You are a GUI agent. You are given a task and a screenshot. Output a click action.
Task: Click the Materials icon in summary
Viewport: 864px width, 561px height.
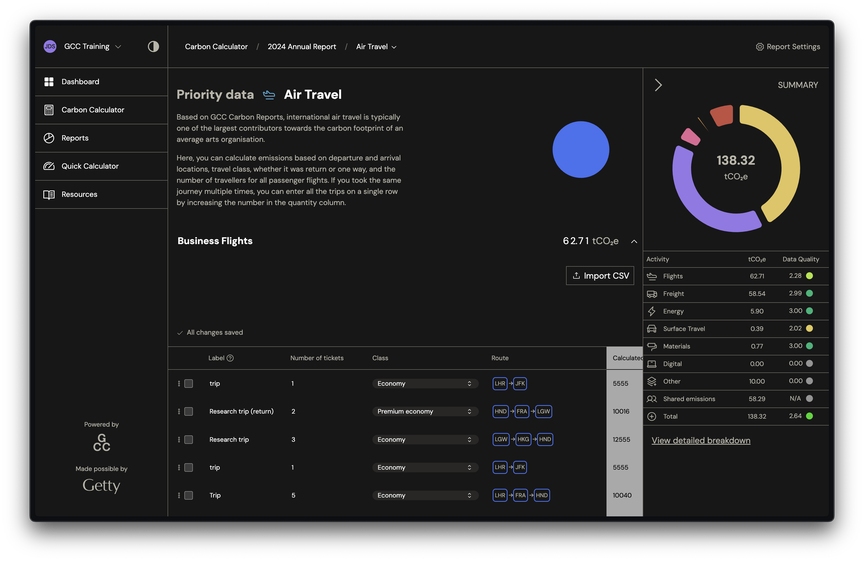click(x=652, y=347)
